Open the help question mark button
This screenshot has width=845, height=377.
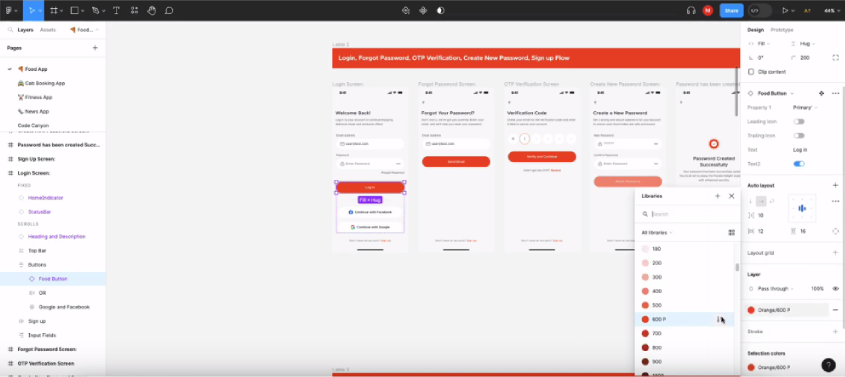828,365
